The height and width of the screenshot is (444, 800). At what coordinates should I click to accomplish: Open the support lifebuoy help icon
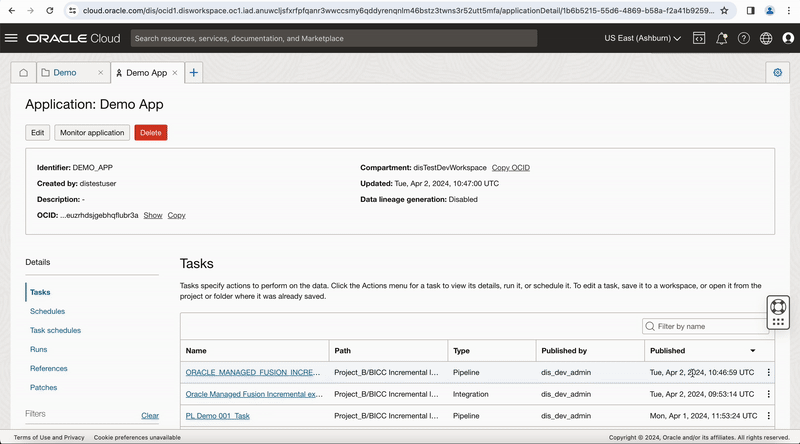pyautogui.click(x=778, y=307)
